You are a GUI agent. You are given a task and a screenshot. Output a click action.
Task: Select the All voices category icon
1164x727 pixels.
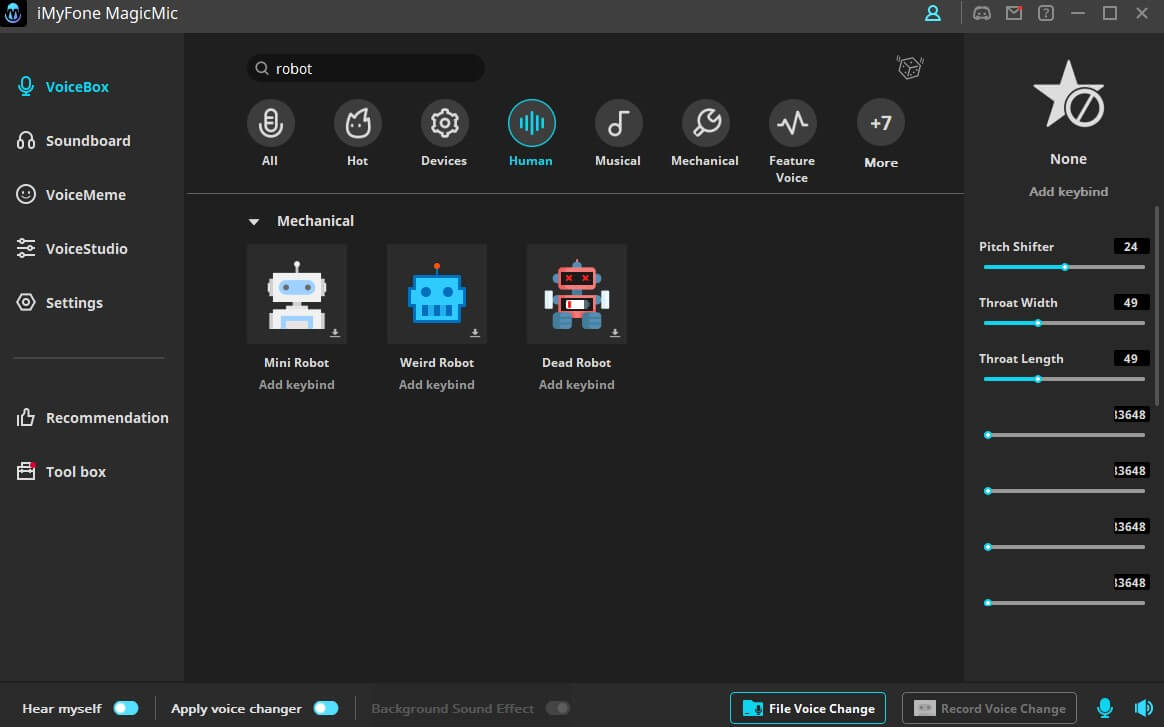tap(270, 123)
